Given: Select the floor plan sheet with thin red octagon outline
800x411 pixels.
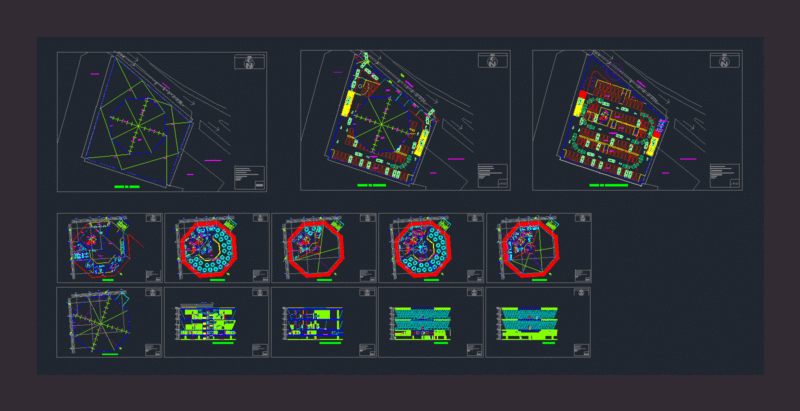Looking at the screenshot, I should click(x=109, y=248).
